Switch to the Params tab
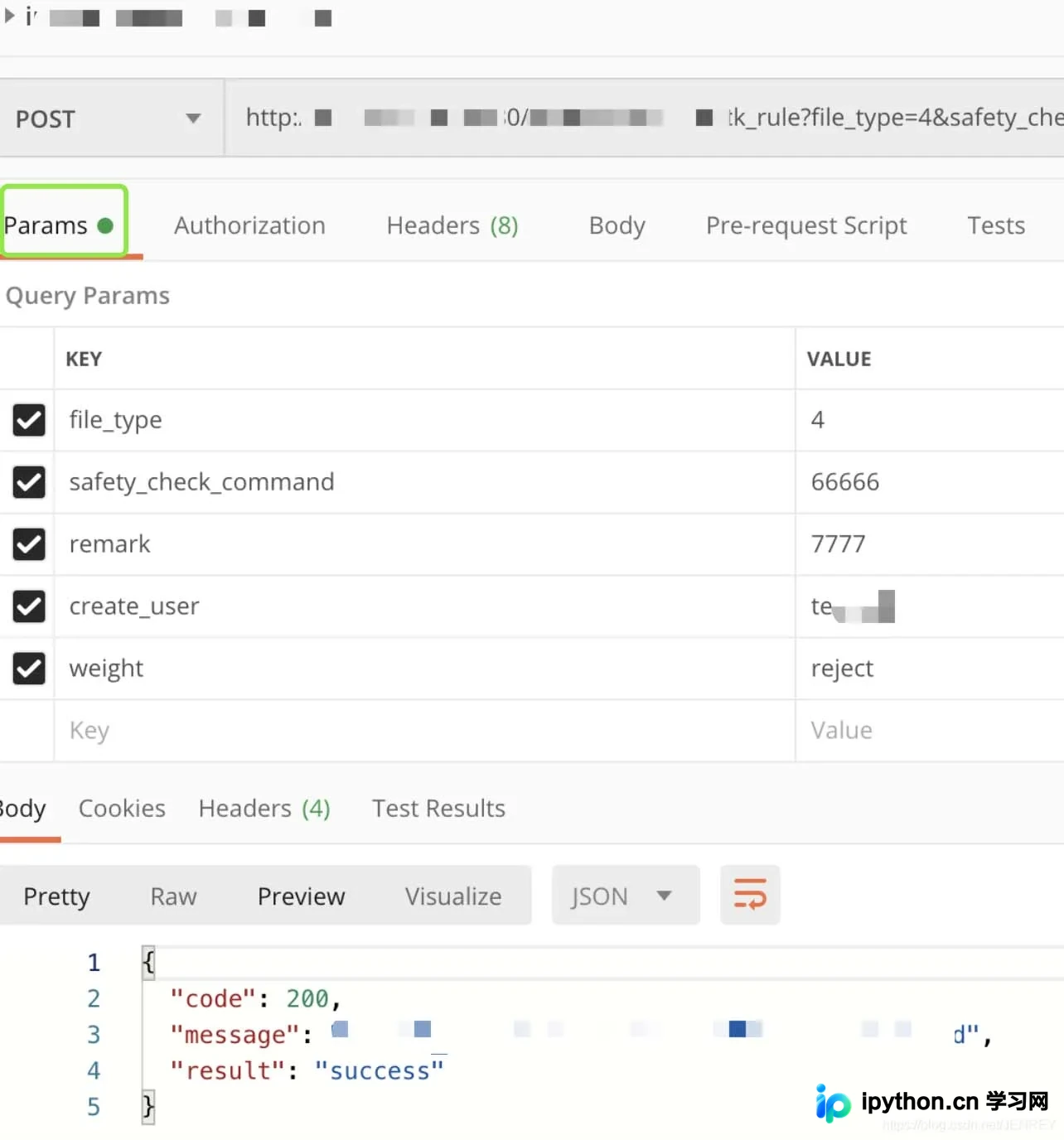 [59, 225]
